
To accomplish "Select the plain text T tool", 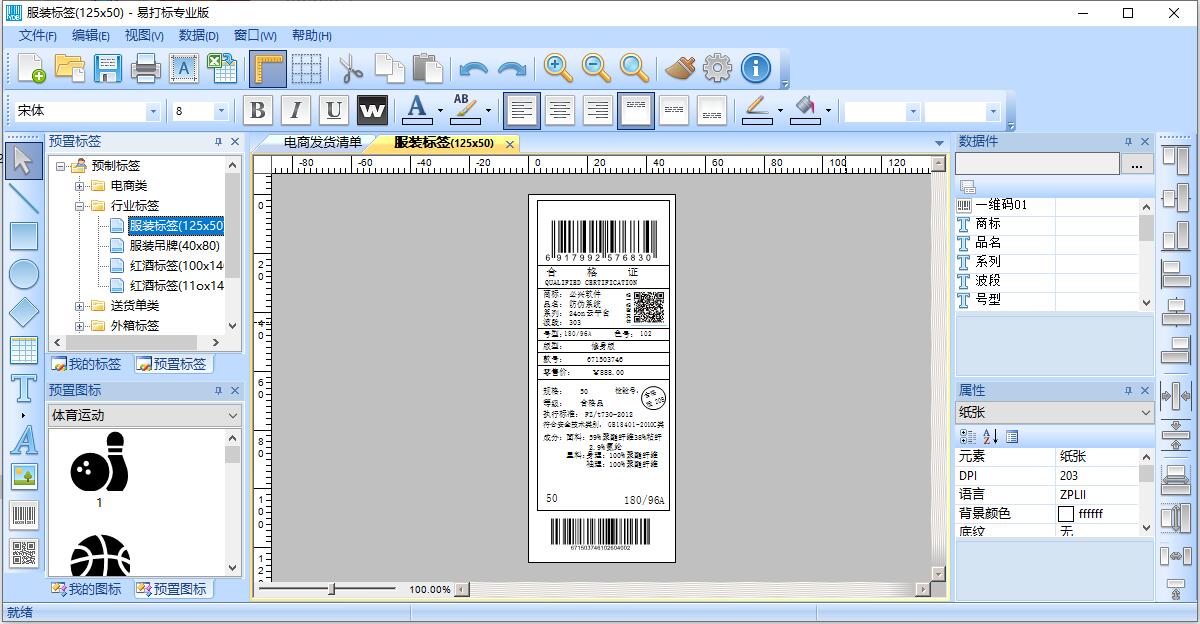I will pyautogui.click(x=24, y=388).
